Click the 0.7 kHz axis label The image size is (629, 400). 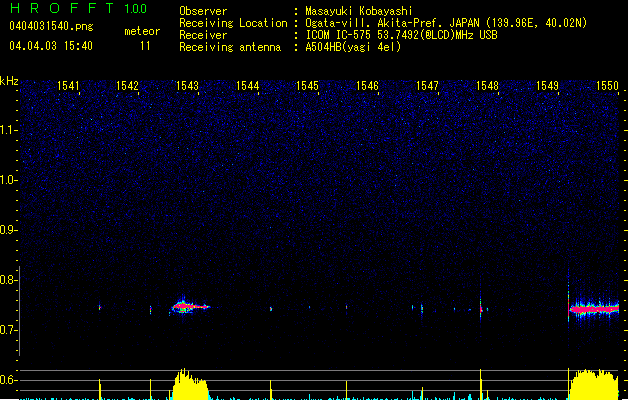8,330
